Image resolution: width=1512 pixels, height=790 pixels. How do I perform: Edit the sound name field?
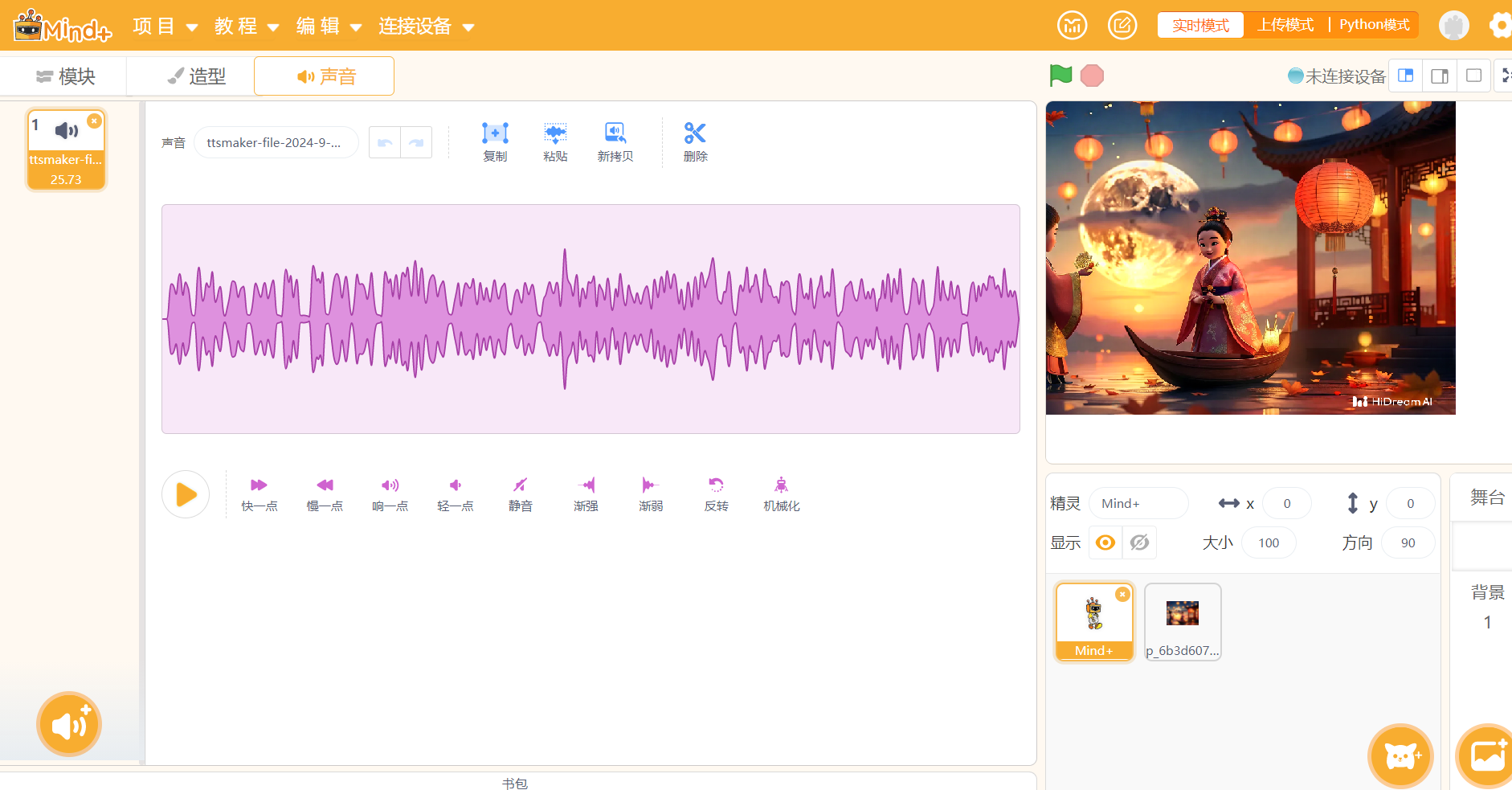click(276, 142)
